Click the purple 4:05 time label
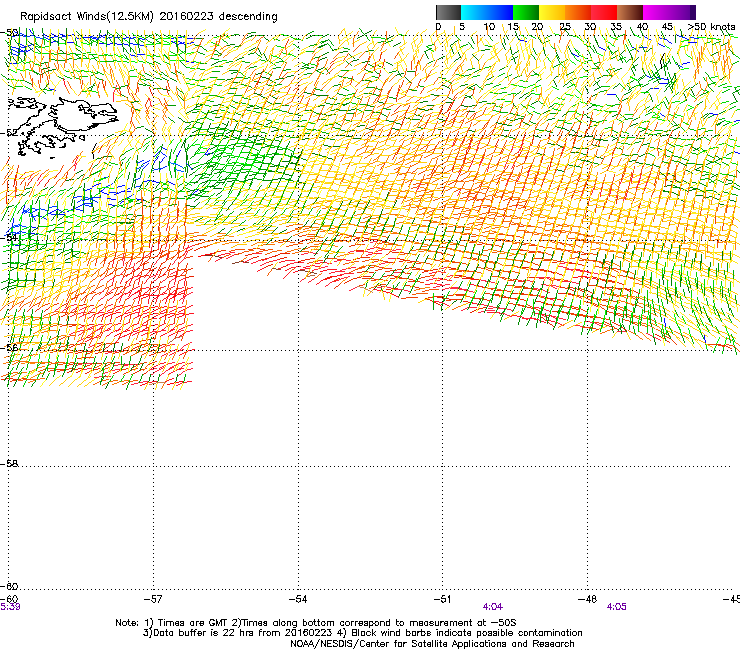 tap(616, 607)
